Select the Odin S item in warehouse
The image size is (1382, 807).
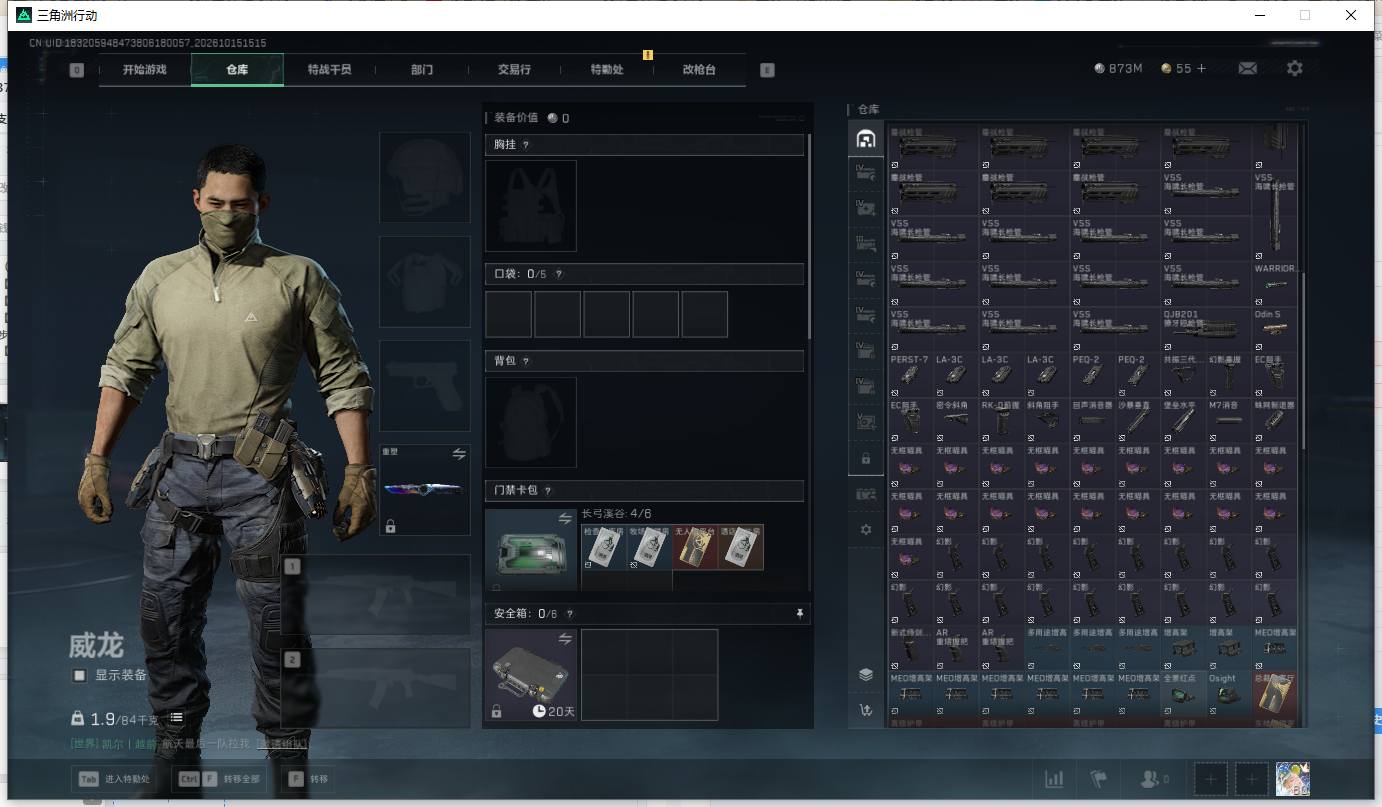(1275, 329)
